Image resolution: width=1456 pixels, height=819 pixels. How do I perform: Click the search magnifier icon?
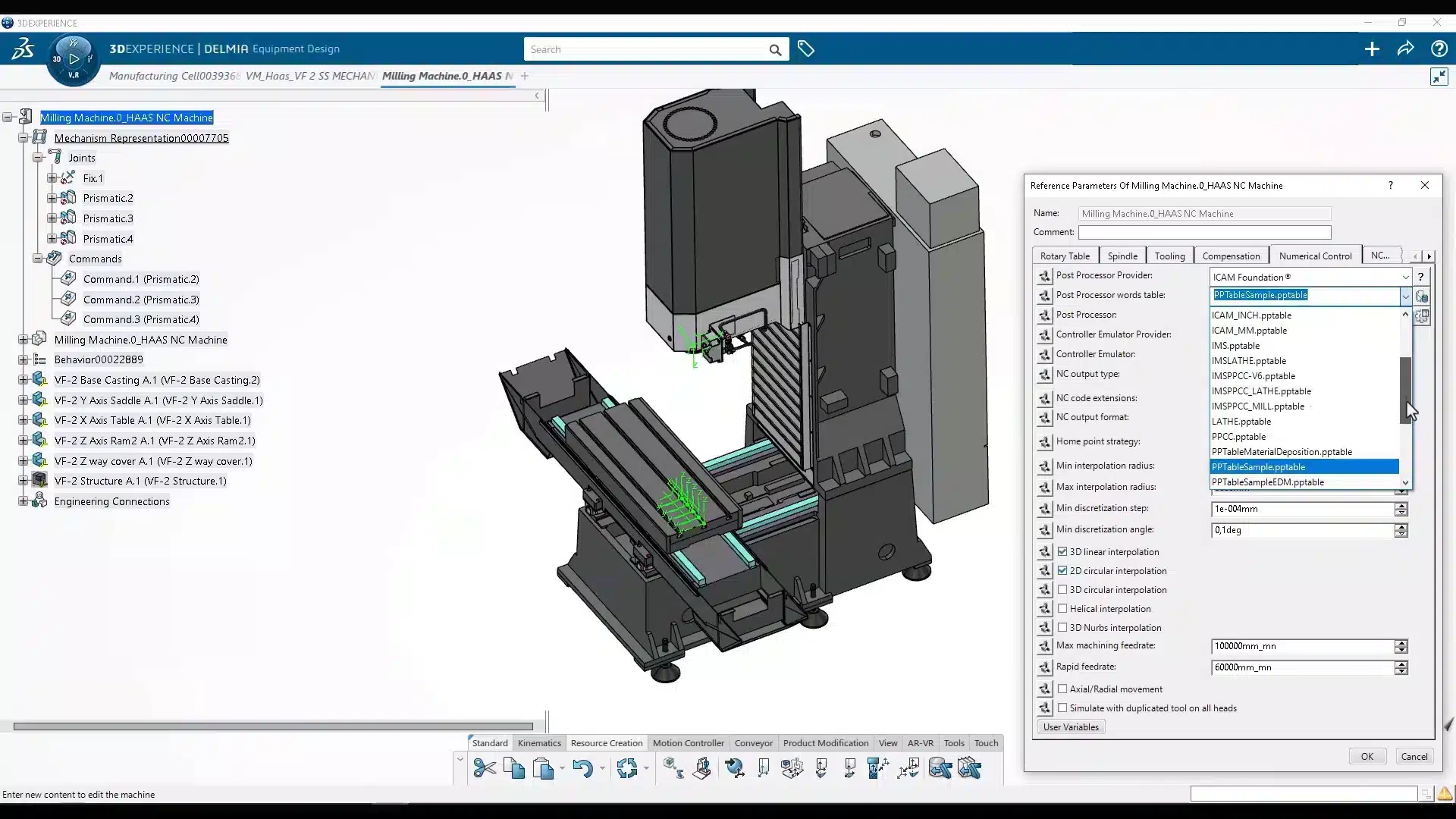point(775,50)
